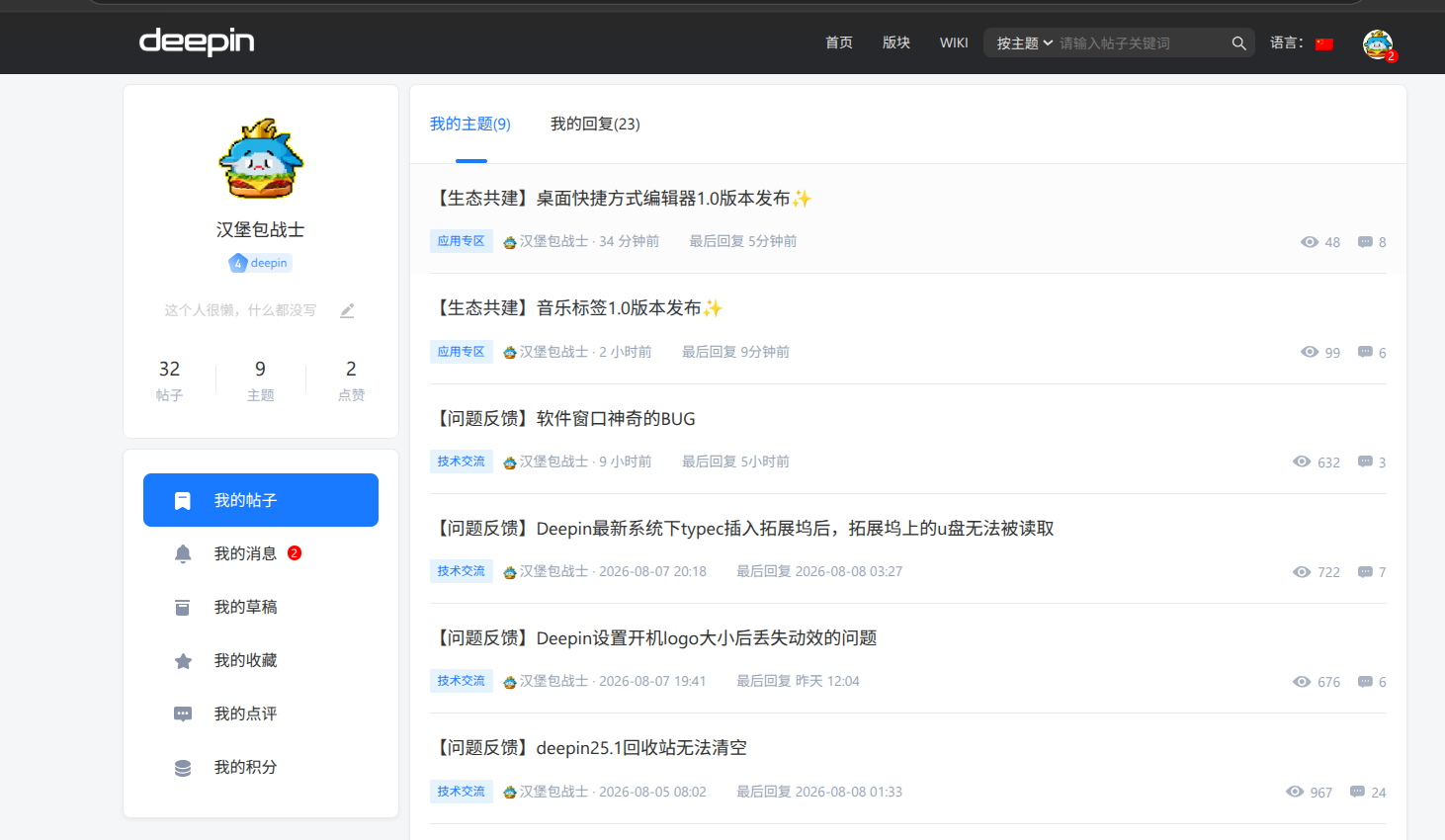Open 版块 in the top menu
The height and width of the screenshot is (840, 1445).
(896, 42)
